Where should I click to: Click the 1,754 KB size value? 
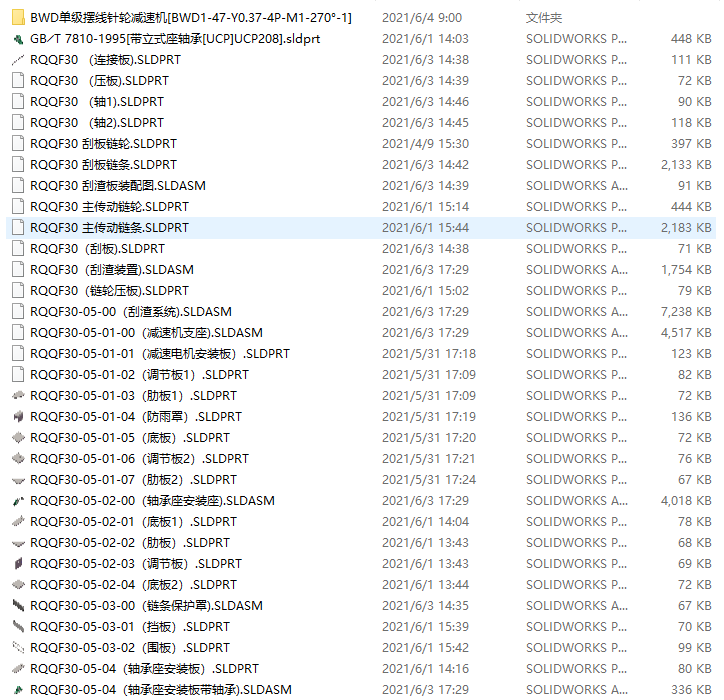click(x=686, y=270)
